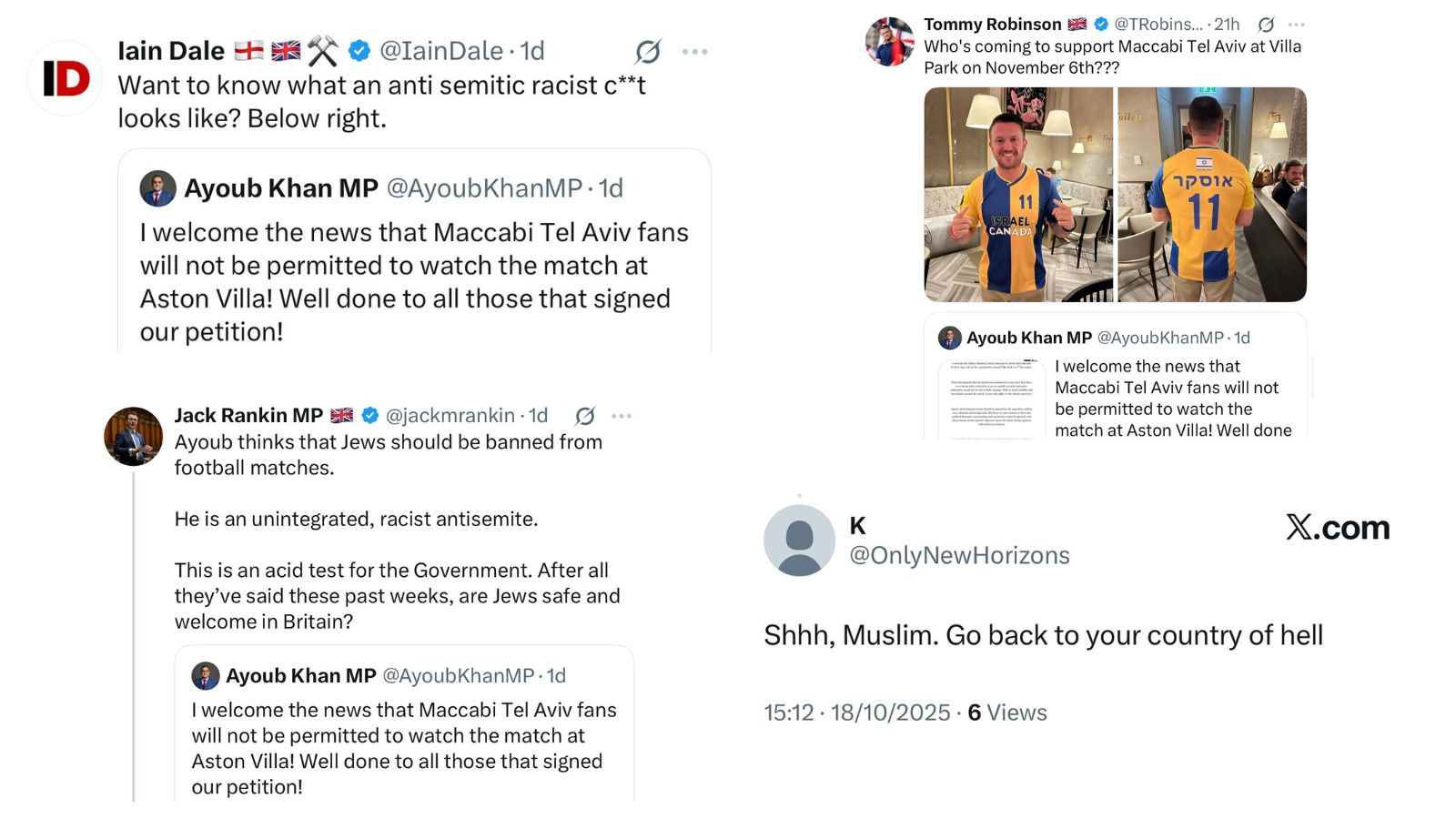The width and height of the screenshot is (1456, 819).
Task: Visit the @OnlyNewHorizons profile handle
Action: click(959, 555)
